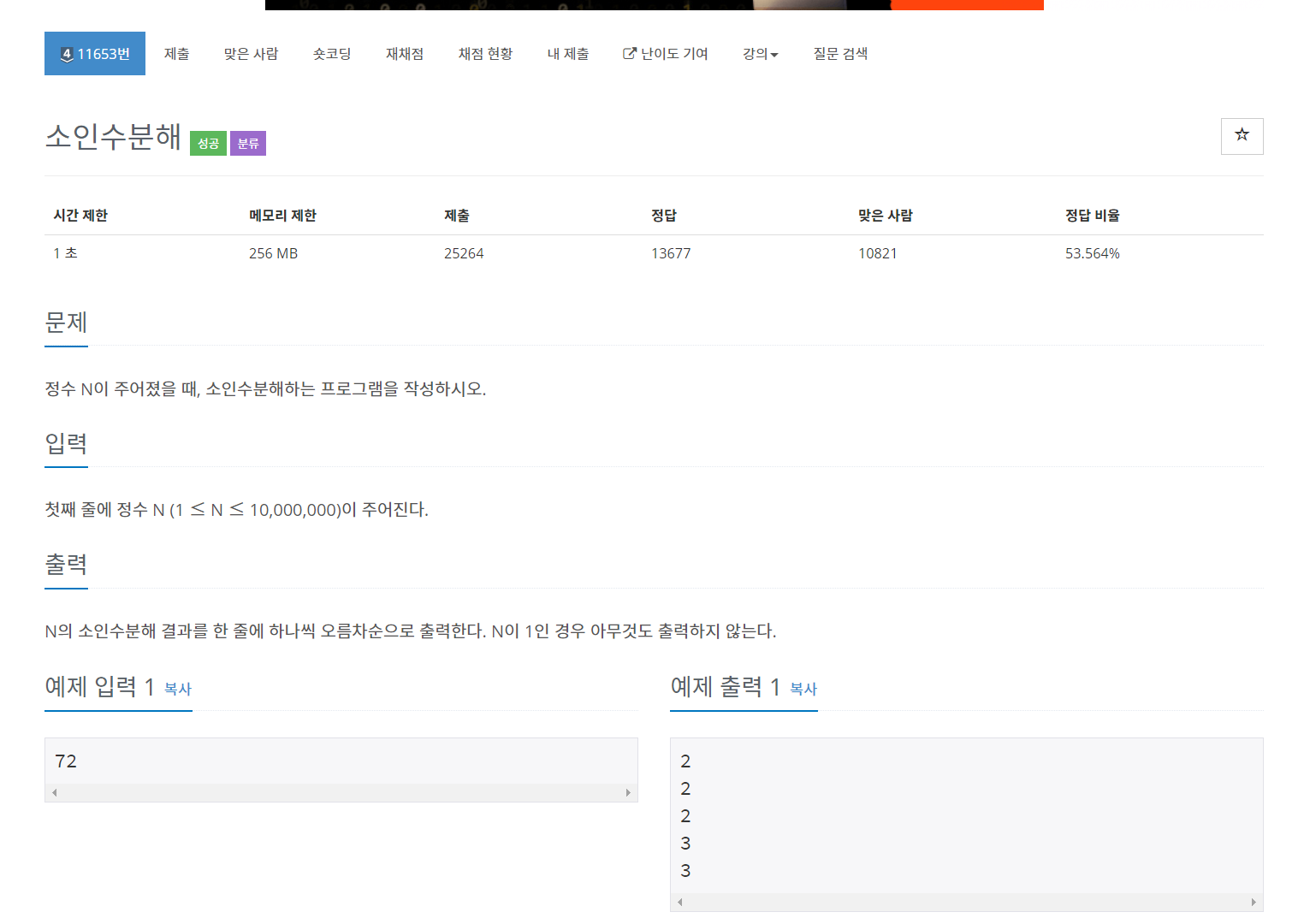Click the sample input value 72
This screenshot has width=1298, height=924.
click(x=66, y=761)
